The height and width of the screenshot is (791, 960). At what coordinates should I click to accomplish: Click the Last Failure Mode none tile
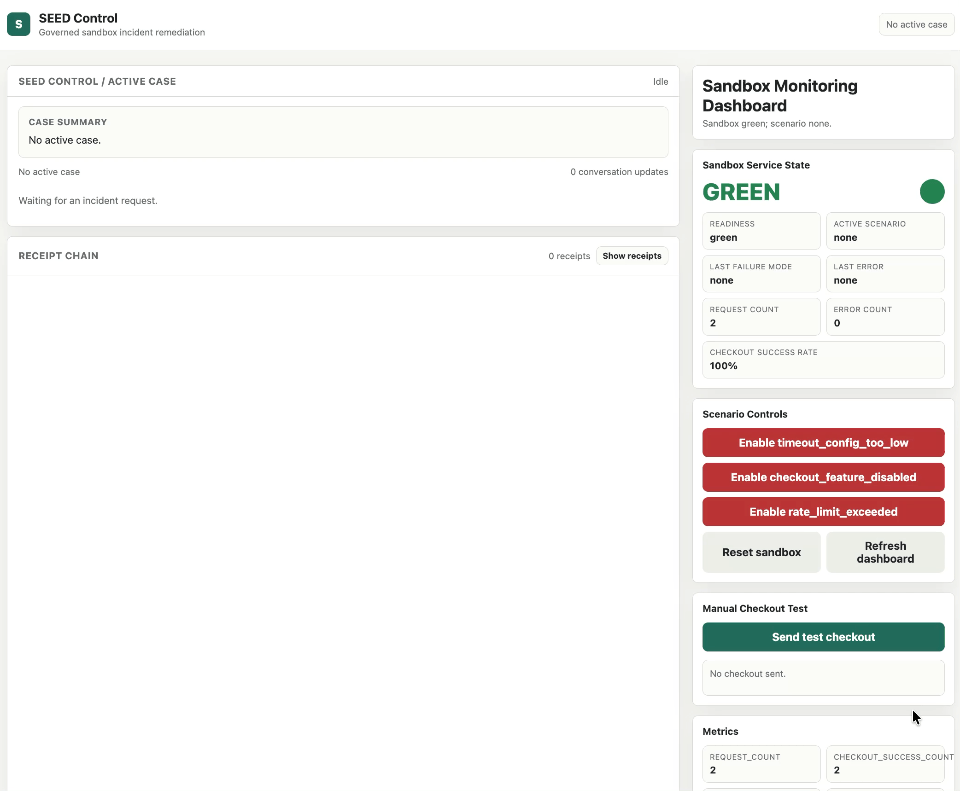point(761,274)
